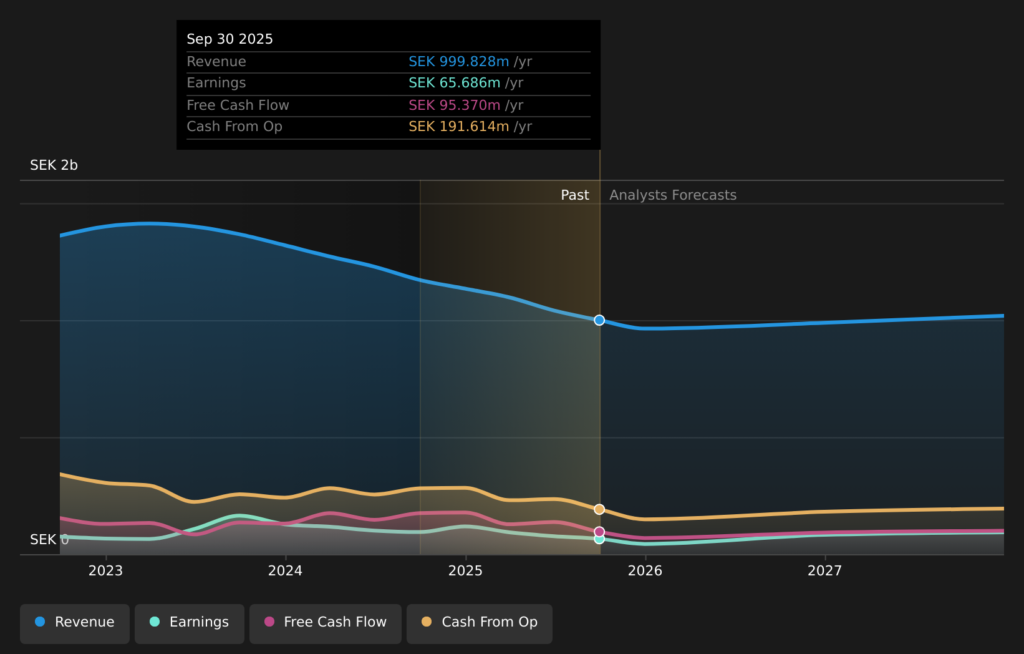Toggle the Free Cash Flow legend item
This screenshot has width=1024, height=654.
click(x=325, y=622)
